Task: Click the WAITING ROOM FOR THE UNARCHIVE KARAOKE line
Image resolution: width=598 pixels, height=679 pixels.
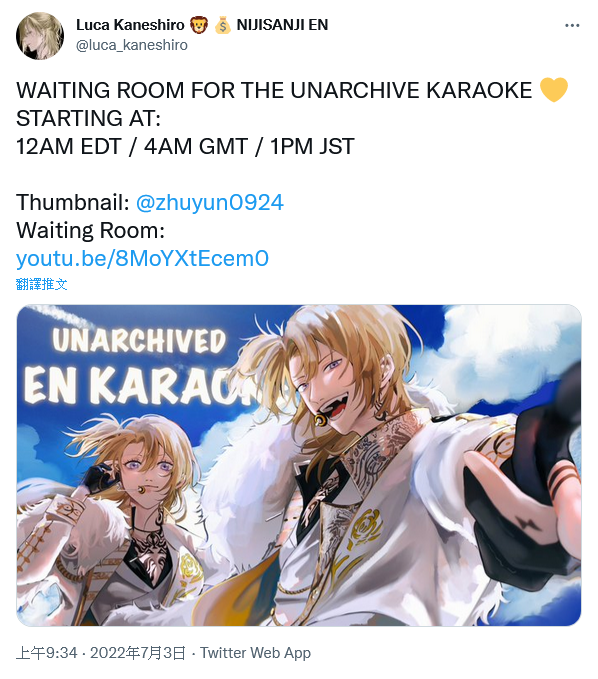Action: pos(274,90)
